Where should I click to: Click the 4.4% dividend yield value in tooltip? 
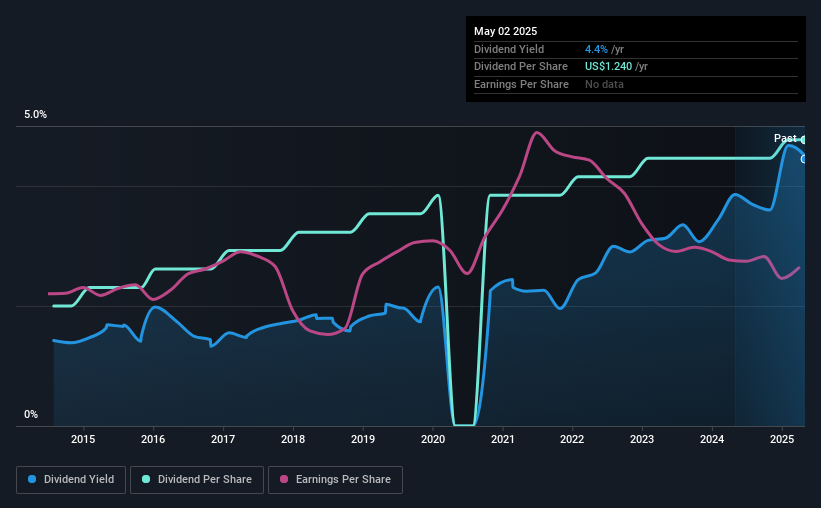pyautogui.click(x=596, y=49)
